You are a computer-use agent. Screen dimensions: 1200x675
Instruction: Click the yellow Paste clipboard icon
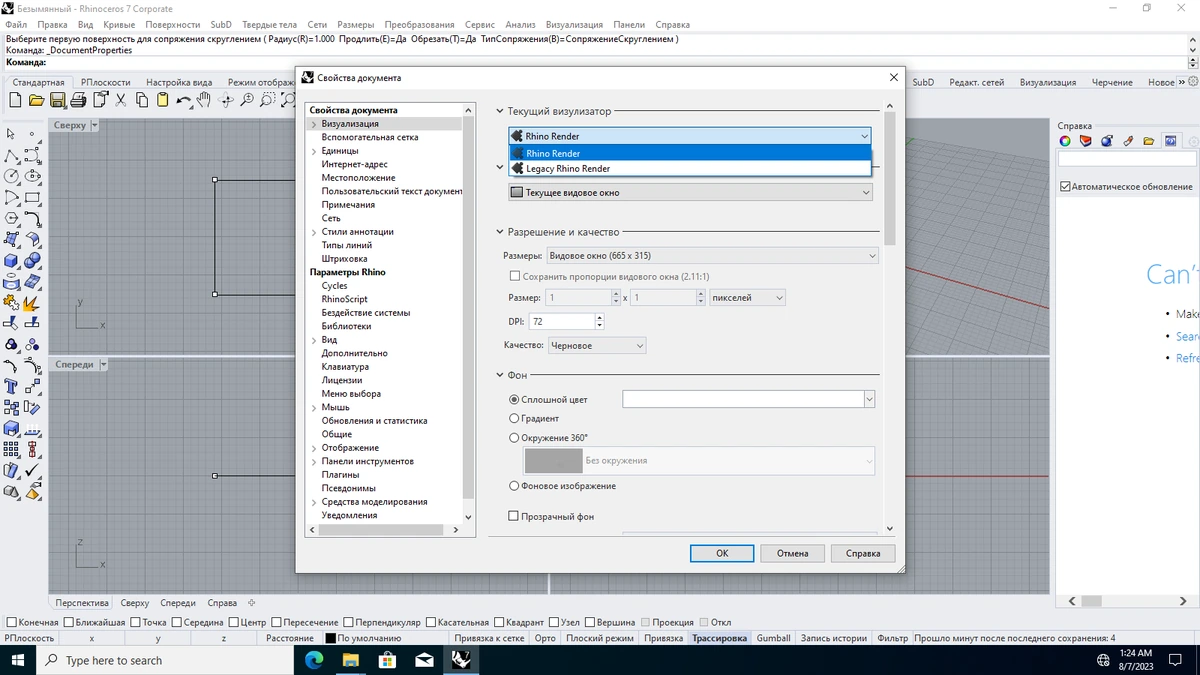tap(162, 100)
